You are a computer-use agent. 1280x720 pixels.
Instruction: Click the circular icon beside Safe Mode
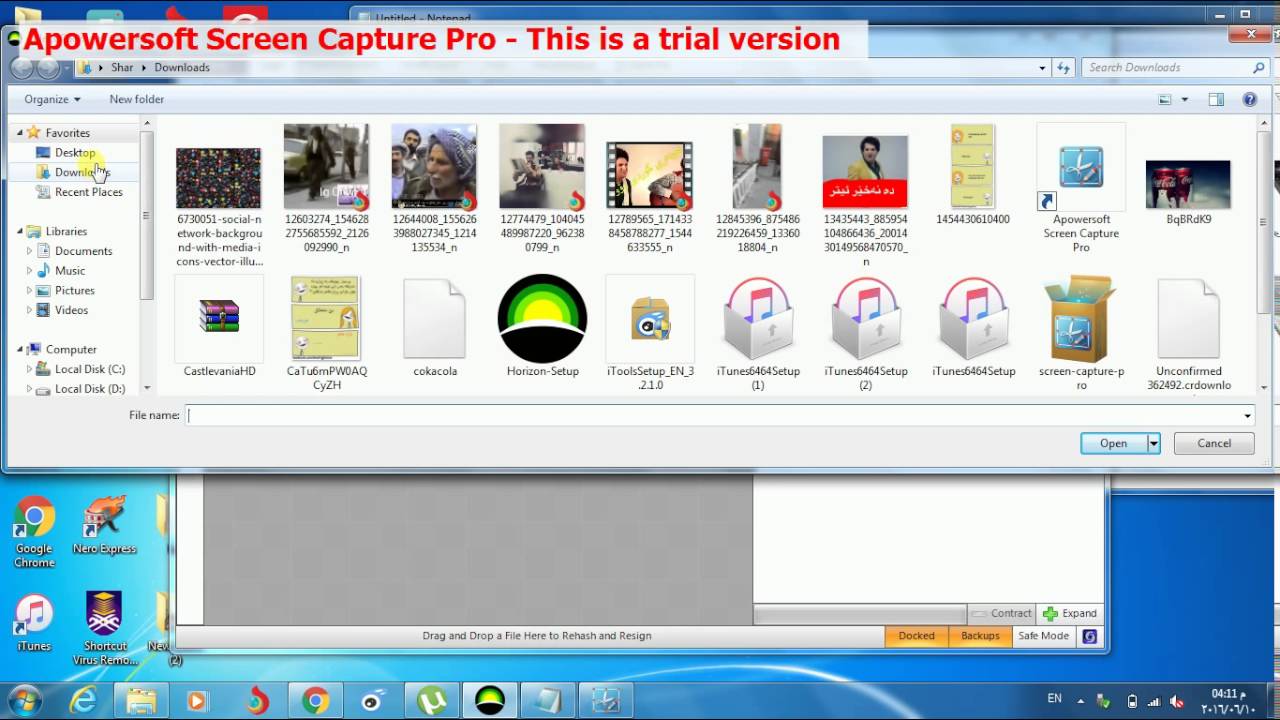1090,636
